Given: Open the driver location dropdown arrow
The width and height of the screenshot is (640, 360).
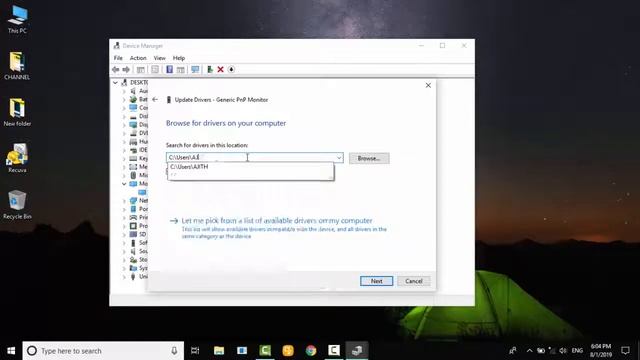Looking at the screenshot, I should tap(339, 158).
